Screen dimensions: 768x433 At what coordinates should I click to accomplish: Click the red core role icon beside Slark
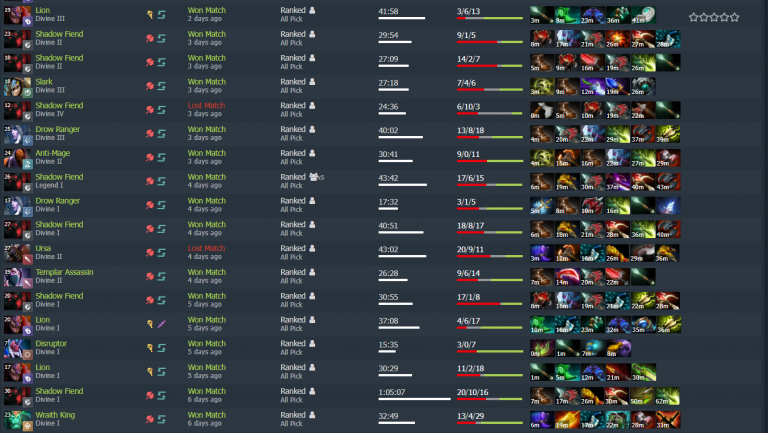(150, 86)
